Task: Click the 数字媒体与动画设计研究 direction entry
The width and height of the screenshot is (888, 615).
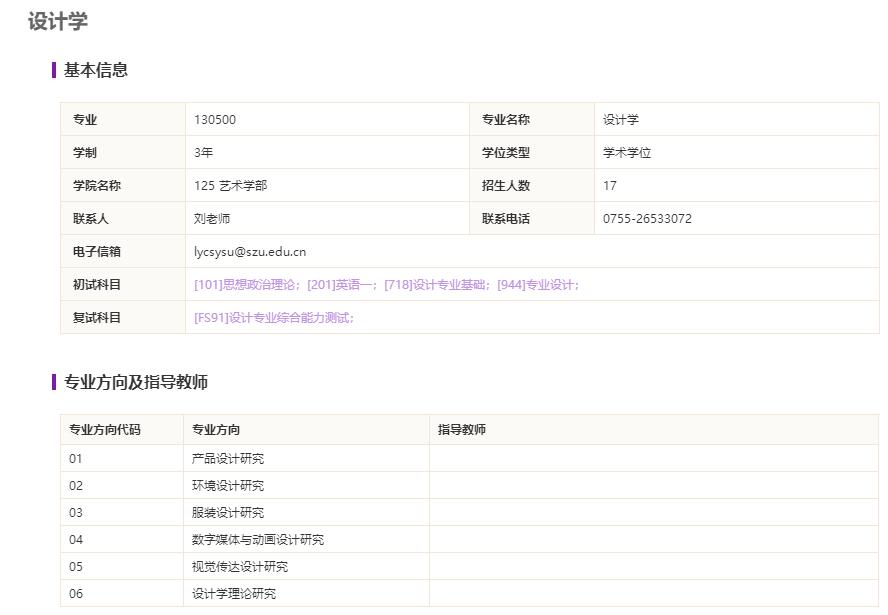Action: (258, 540)
